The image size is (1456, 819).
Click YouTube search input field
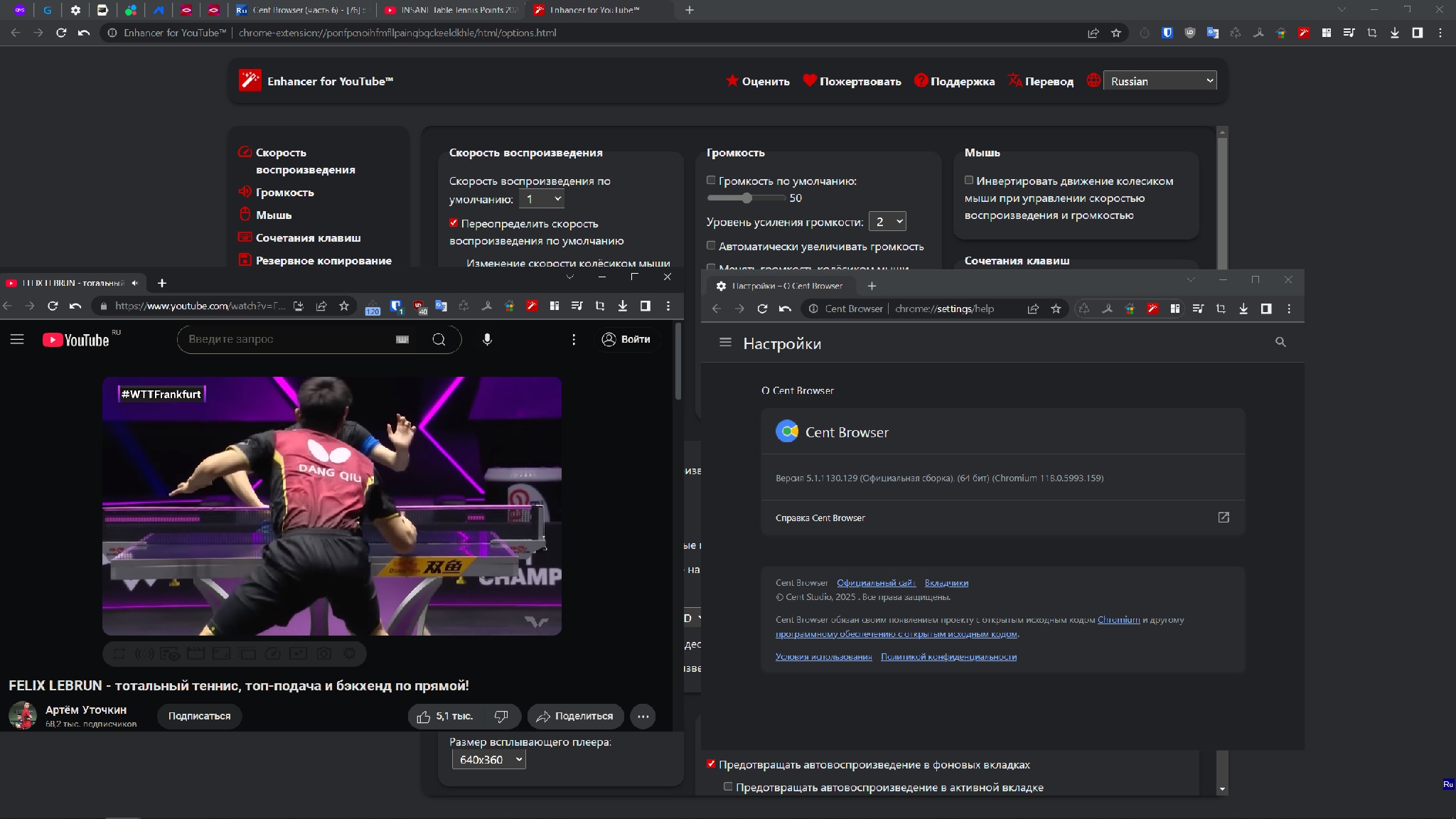pos(288,339)
